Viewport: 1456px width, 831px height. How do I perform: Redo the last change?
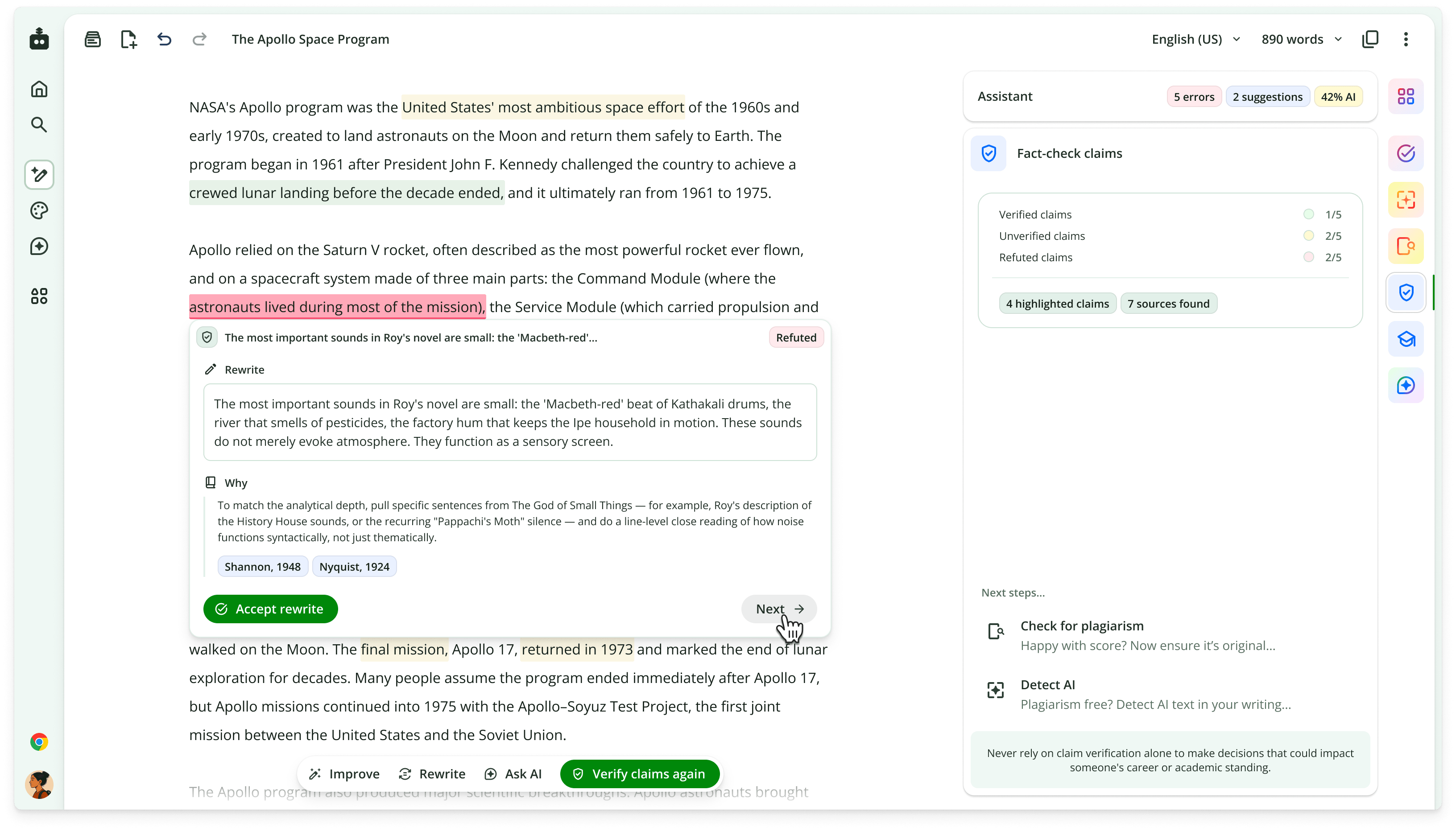[x=199, y=39]
